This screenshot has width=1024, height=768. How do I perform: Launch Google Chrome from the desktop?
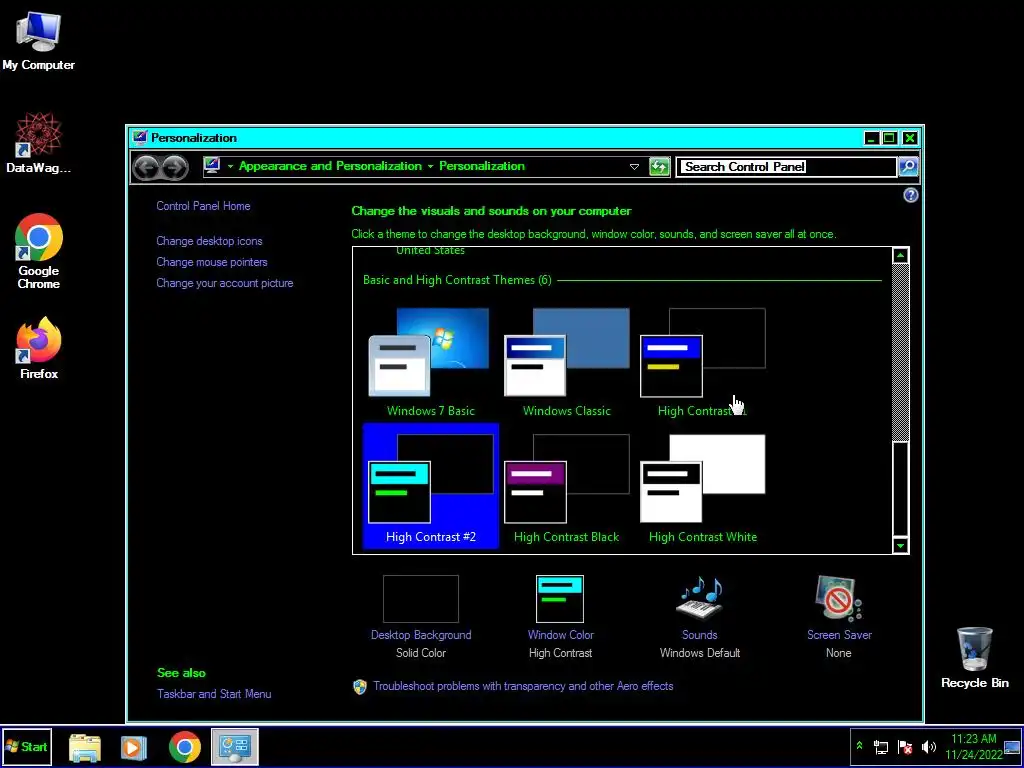39,251
